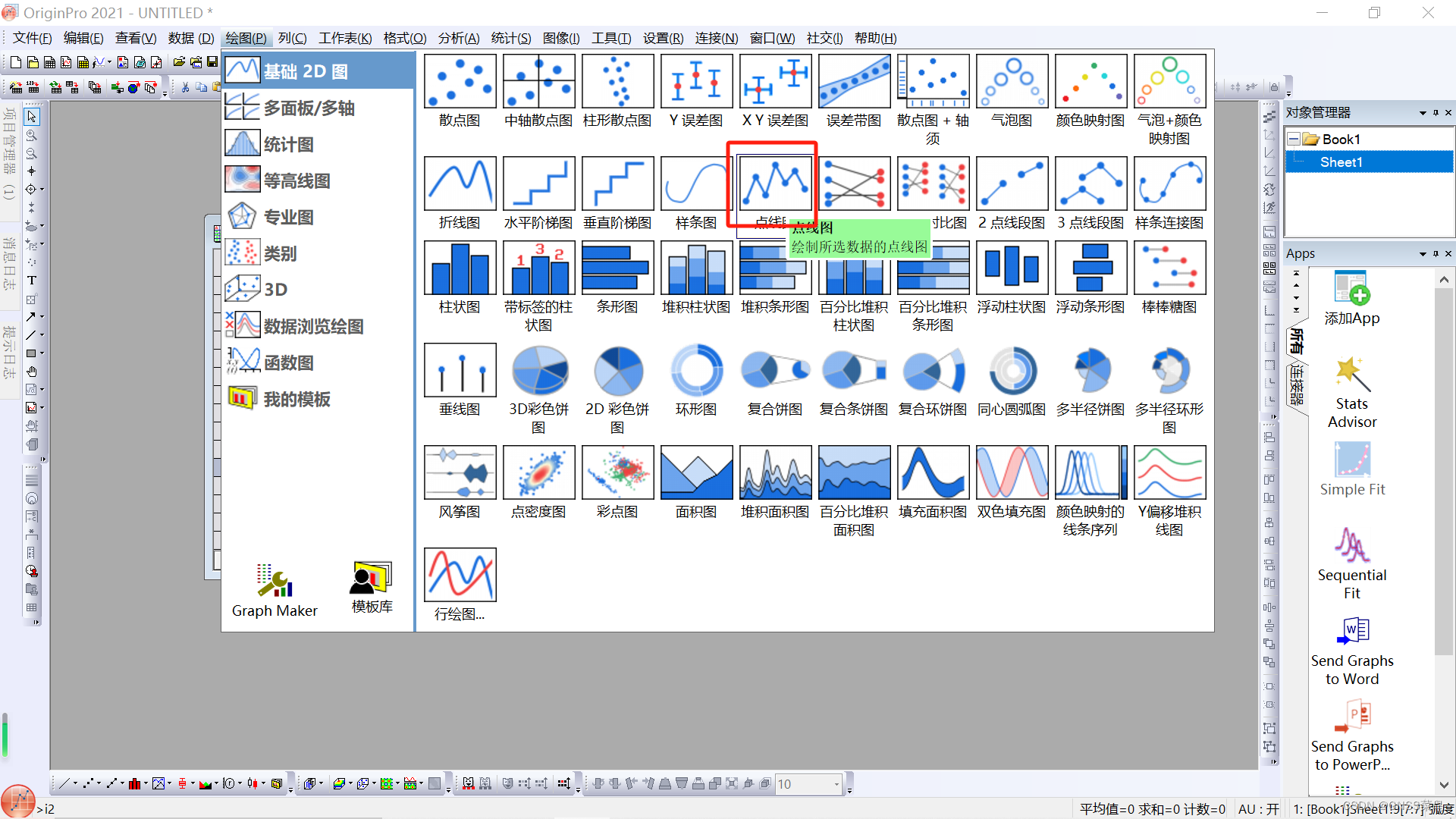Click the 环形图 doughnut chart icon
The height and width of the screenshot is (819, 1456).
point(696,371)
